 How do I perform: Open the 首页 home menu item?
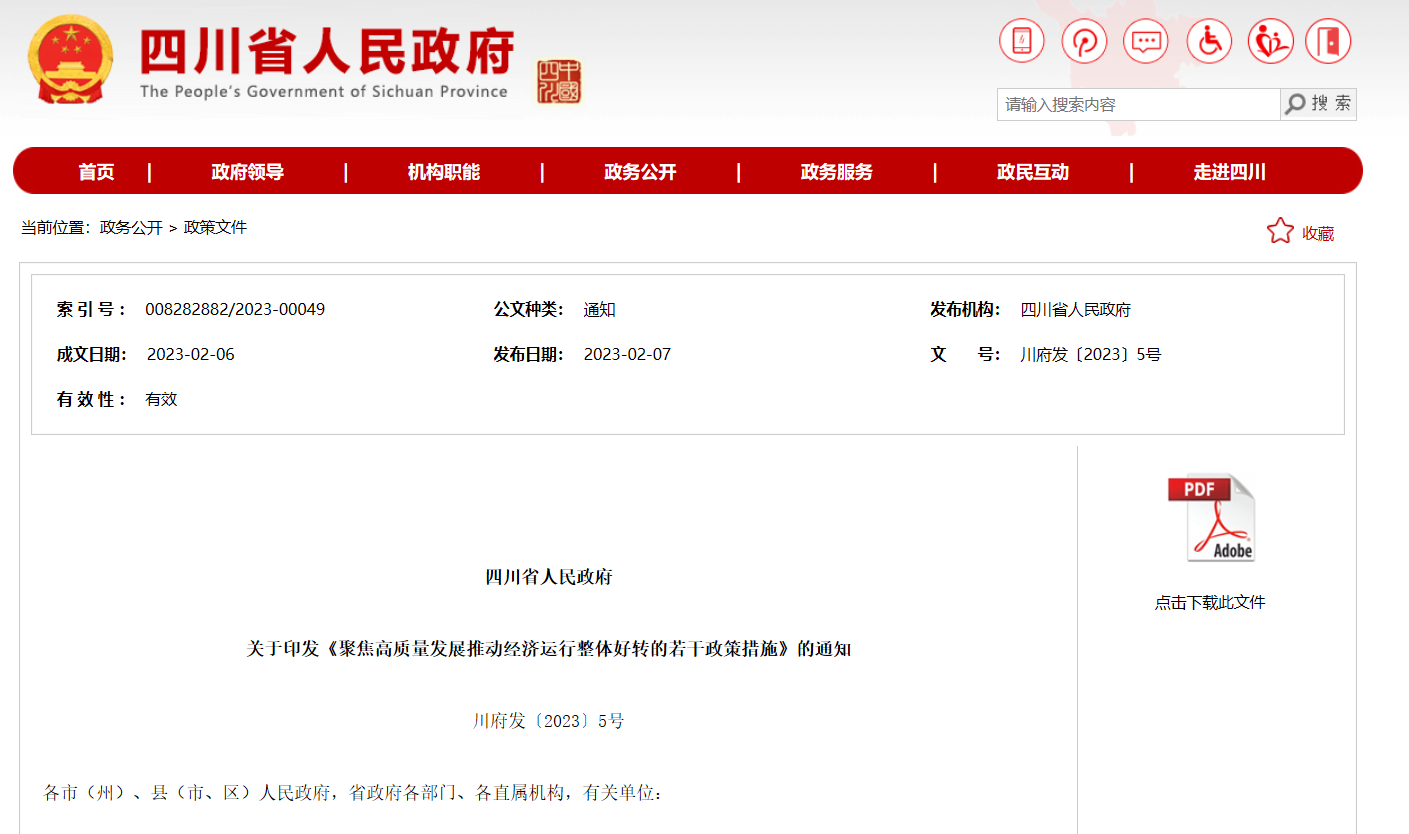tap(96, 172)
